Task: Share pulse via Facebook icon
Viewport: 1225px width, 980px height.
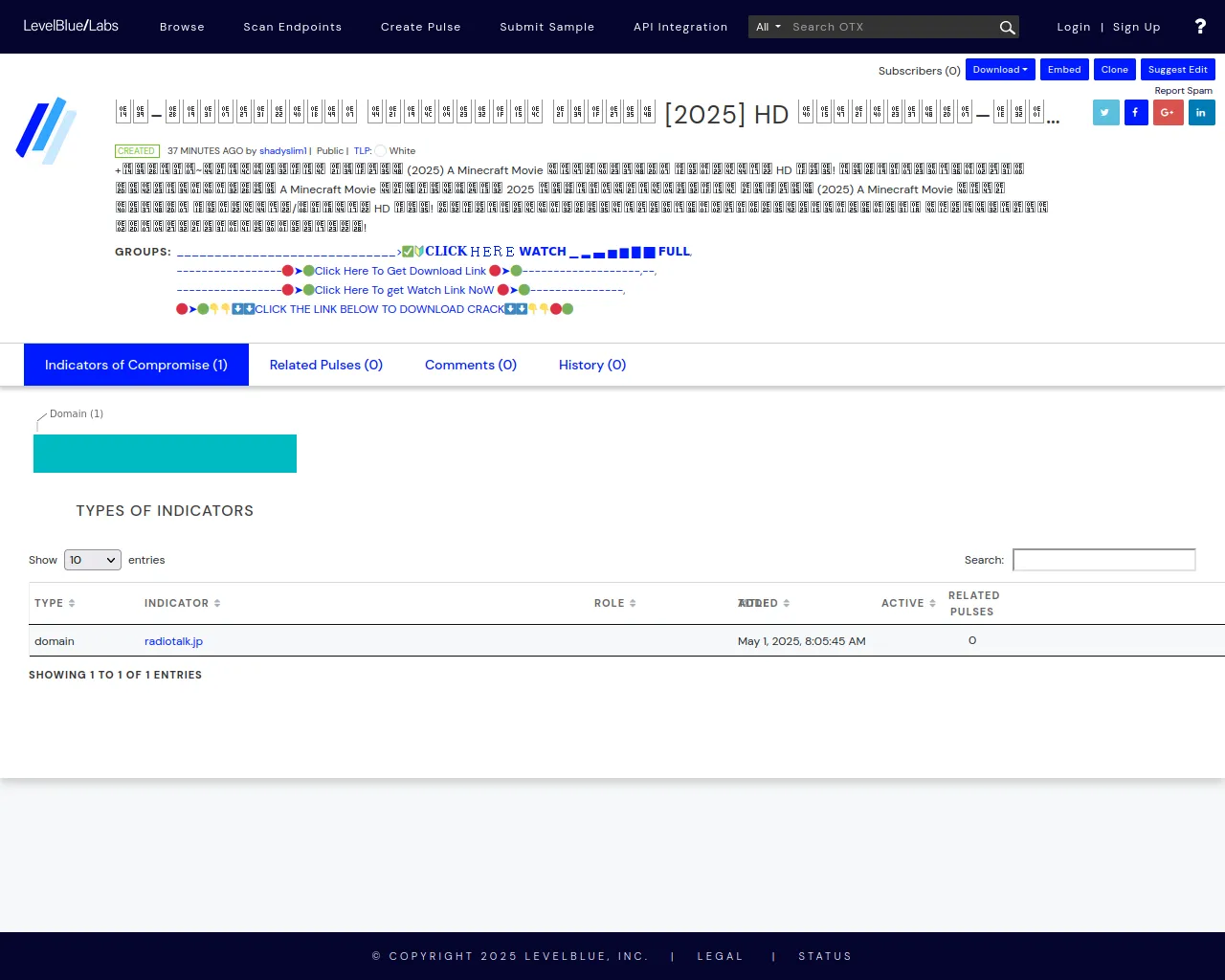Action: [x=1136, y=113]
